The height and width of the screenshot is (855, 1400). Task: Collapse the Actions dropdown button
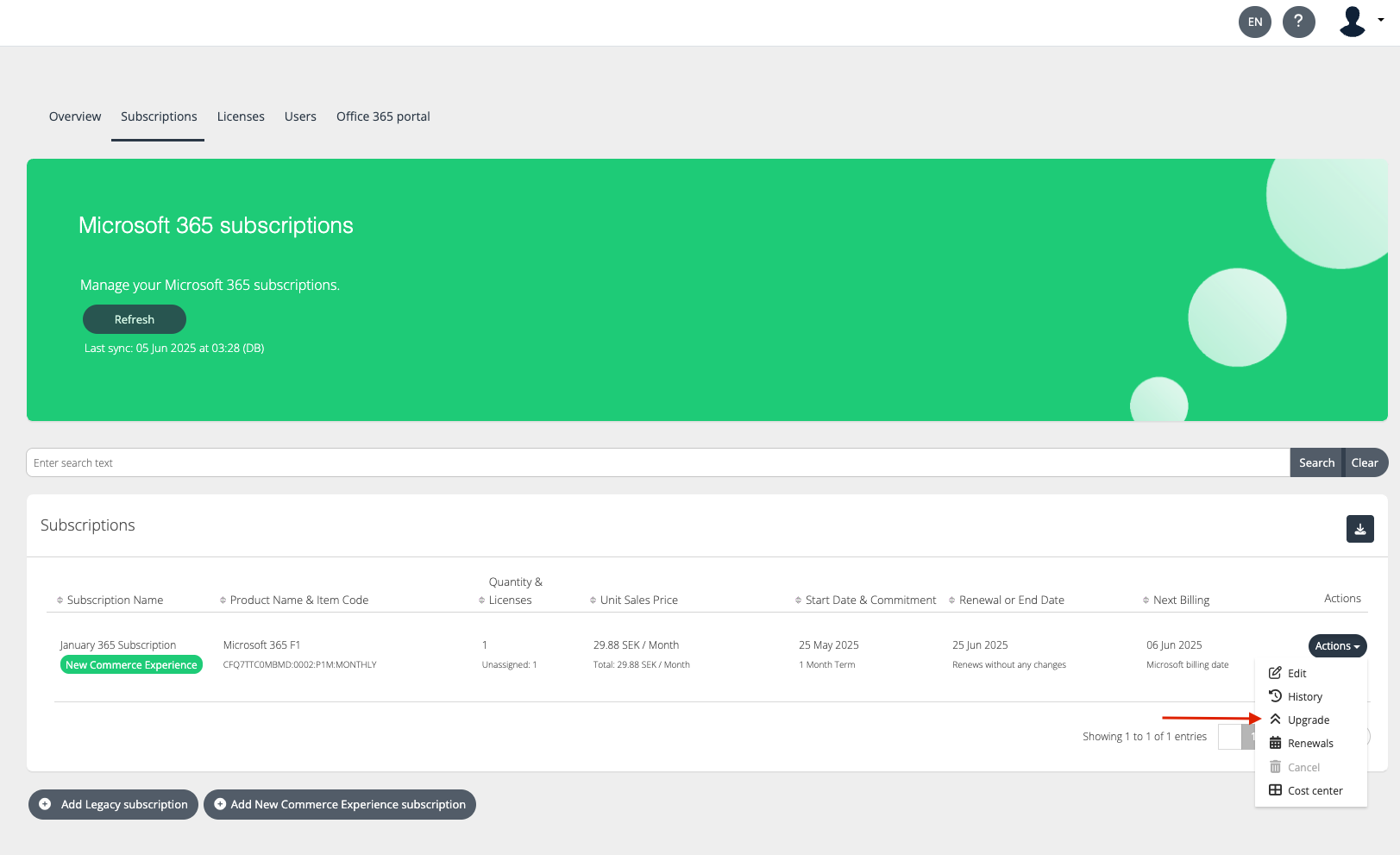(x=1337, y=645)
